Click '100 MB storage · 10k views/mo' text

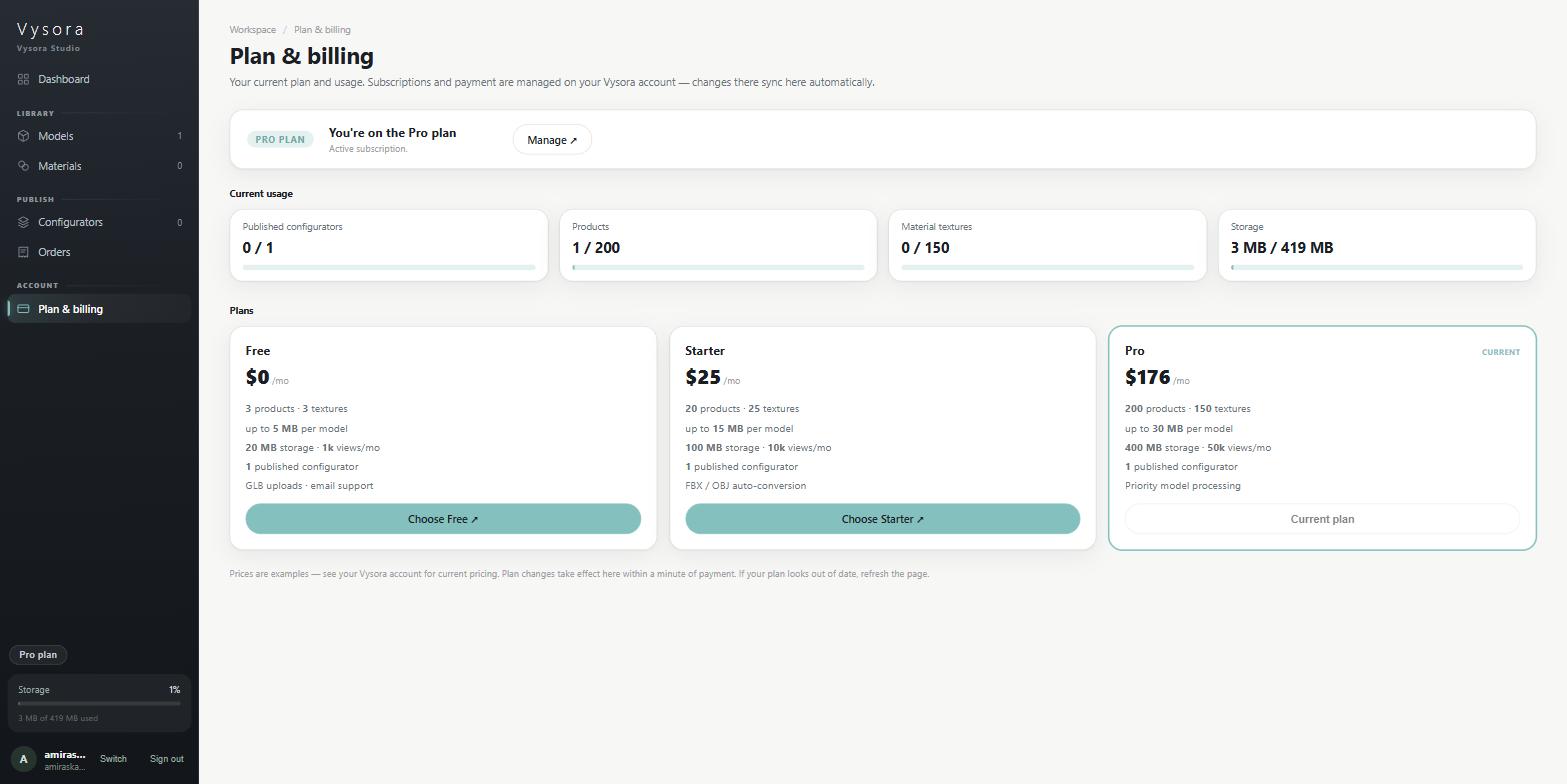758,448
